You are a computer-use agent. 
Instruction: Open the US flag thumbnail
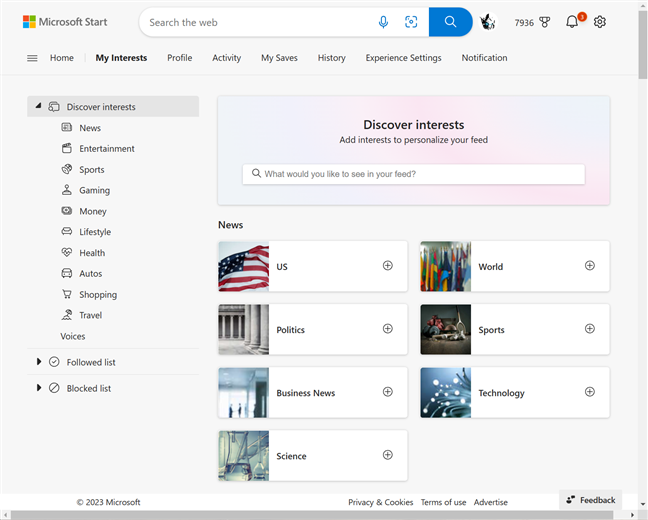243,266
